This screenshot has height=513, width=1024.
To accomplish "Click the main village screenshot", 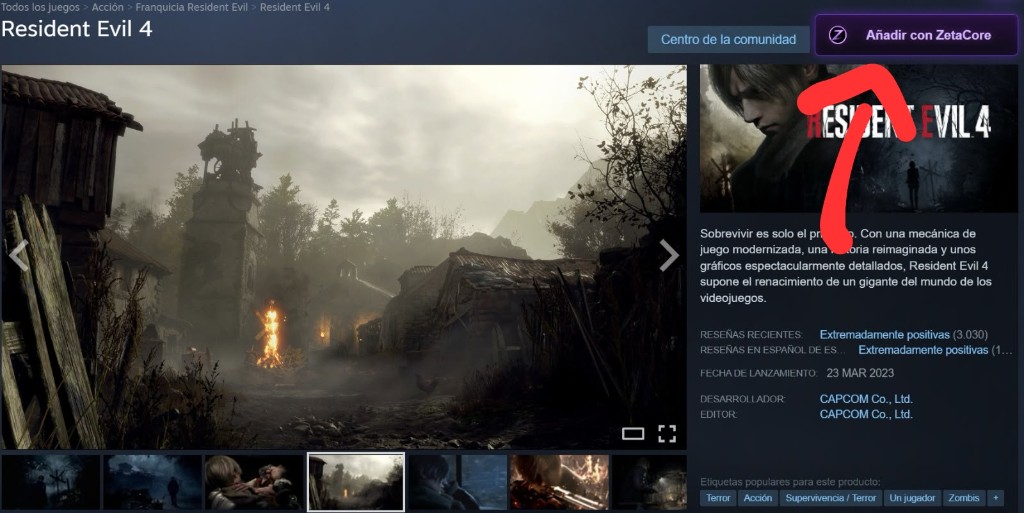I will coord(344,256).
